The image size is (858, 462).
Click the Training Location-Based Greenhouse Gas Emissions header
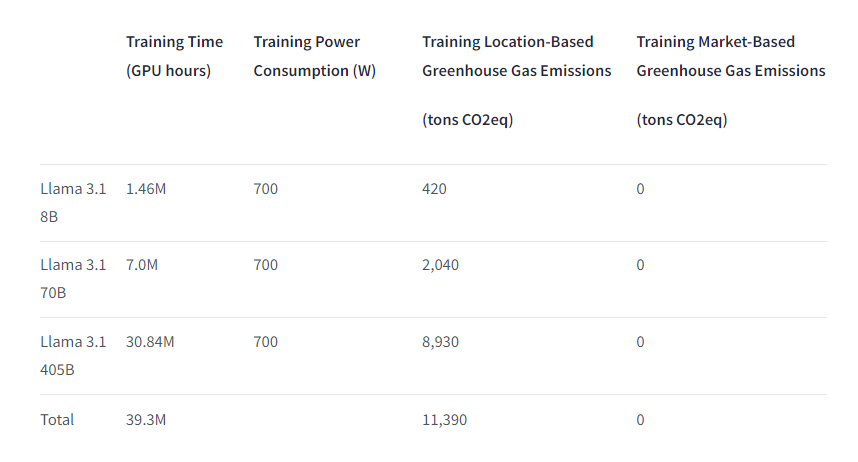pyautogui.click(x=516, y=56)
